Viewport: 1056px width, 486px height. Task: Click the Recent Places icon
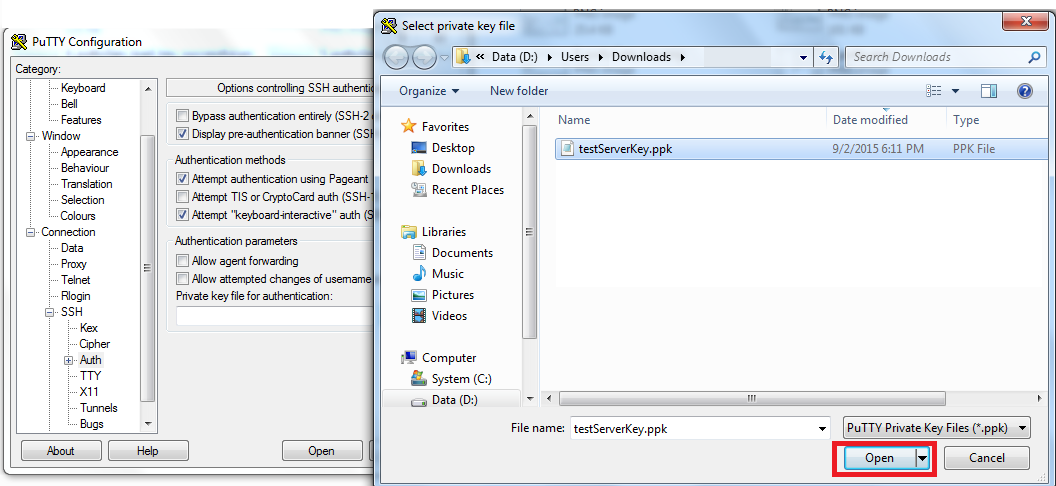pyautogui.click(x=419, y=190)
